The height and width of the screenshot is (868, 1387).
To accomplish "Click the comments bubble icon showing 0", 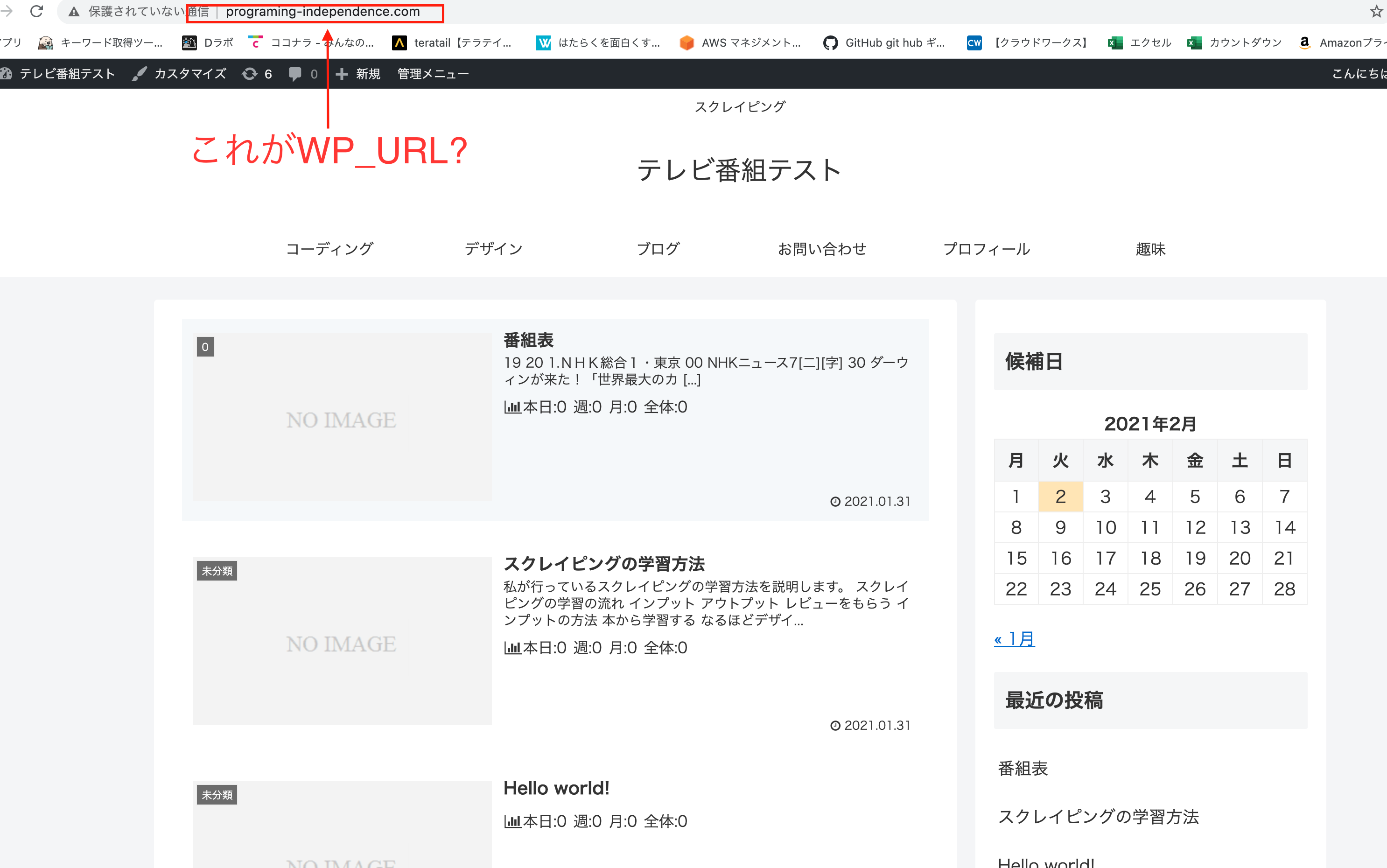I will (302, 73).
